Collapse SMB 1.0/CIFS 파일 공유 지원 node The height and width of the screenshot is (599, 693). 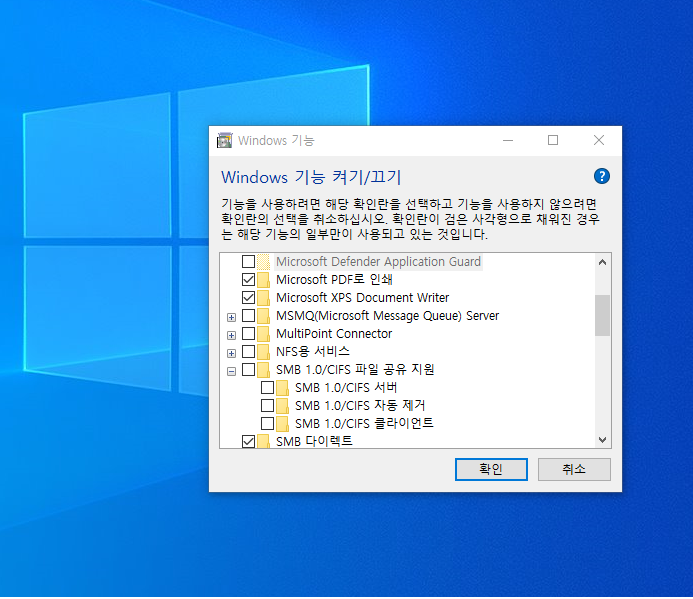tap(231, 371)
